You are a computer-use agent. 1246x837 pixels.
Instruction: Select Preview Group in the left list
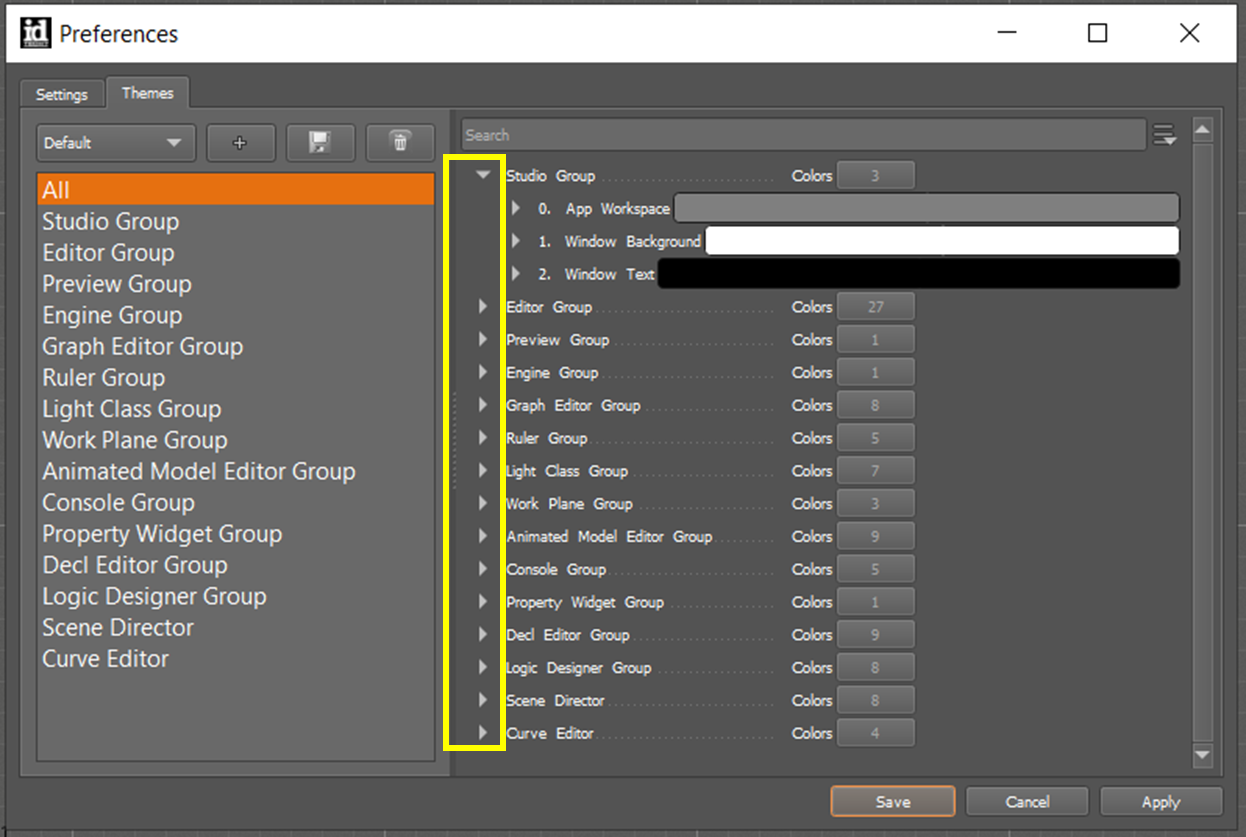click(236, 284)
